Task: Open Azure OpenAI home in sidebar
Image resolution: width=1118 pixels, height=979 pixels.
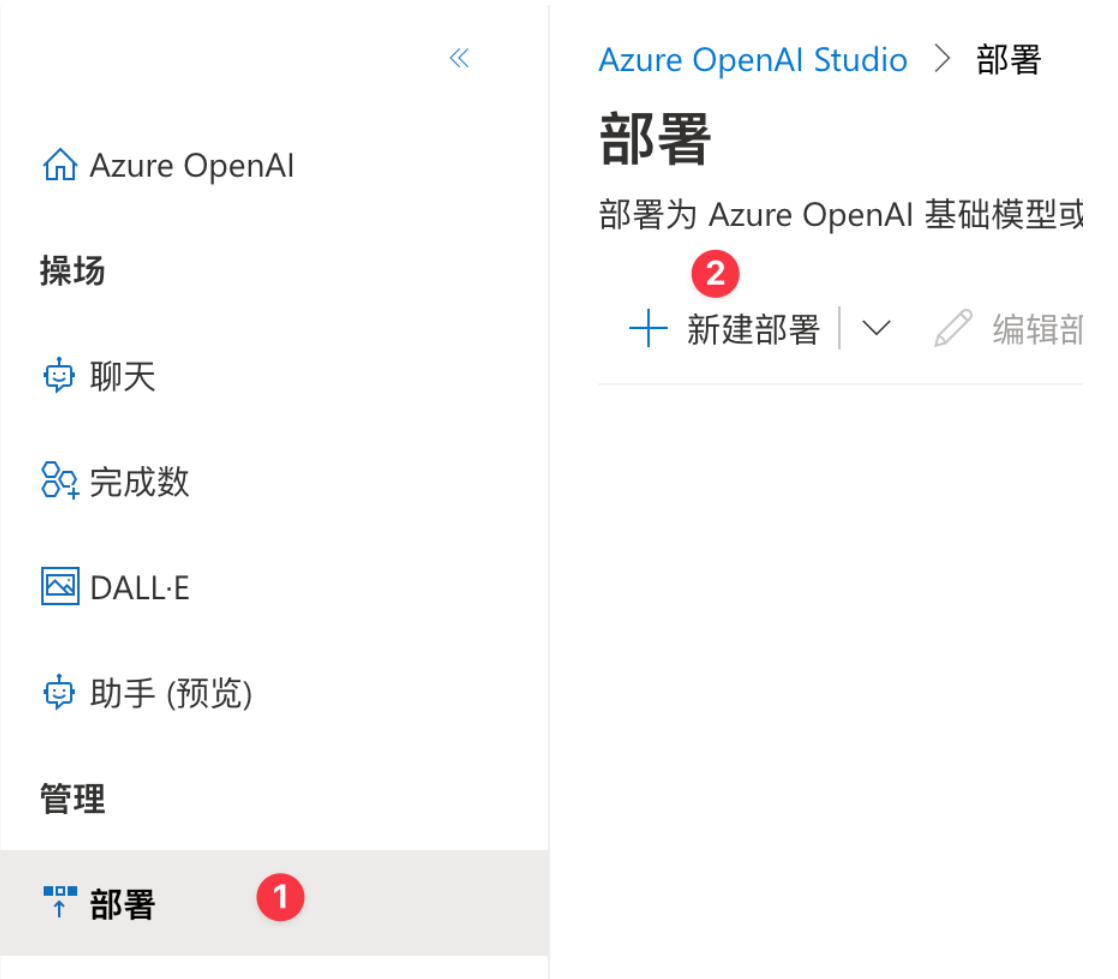Action: tap(192, 165)
